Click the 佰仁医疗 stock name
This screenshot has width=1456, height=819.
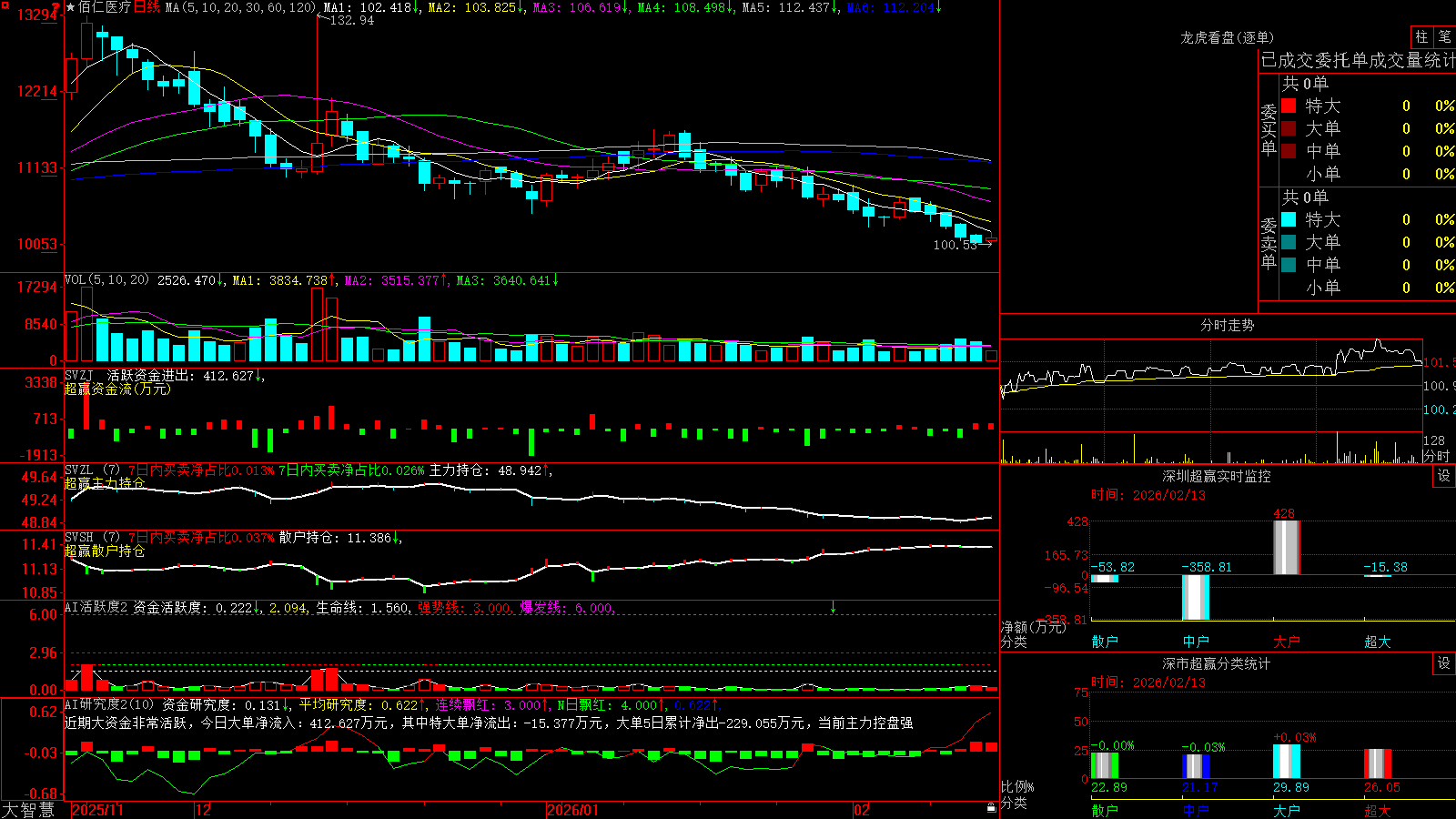[105, 7]
